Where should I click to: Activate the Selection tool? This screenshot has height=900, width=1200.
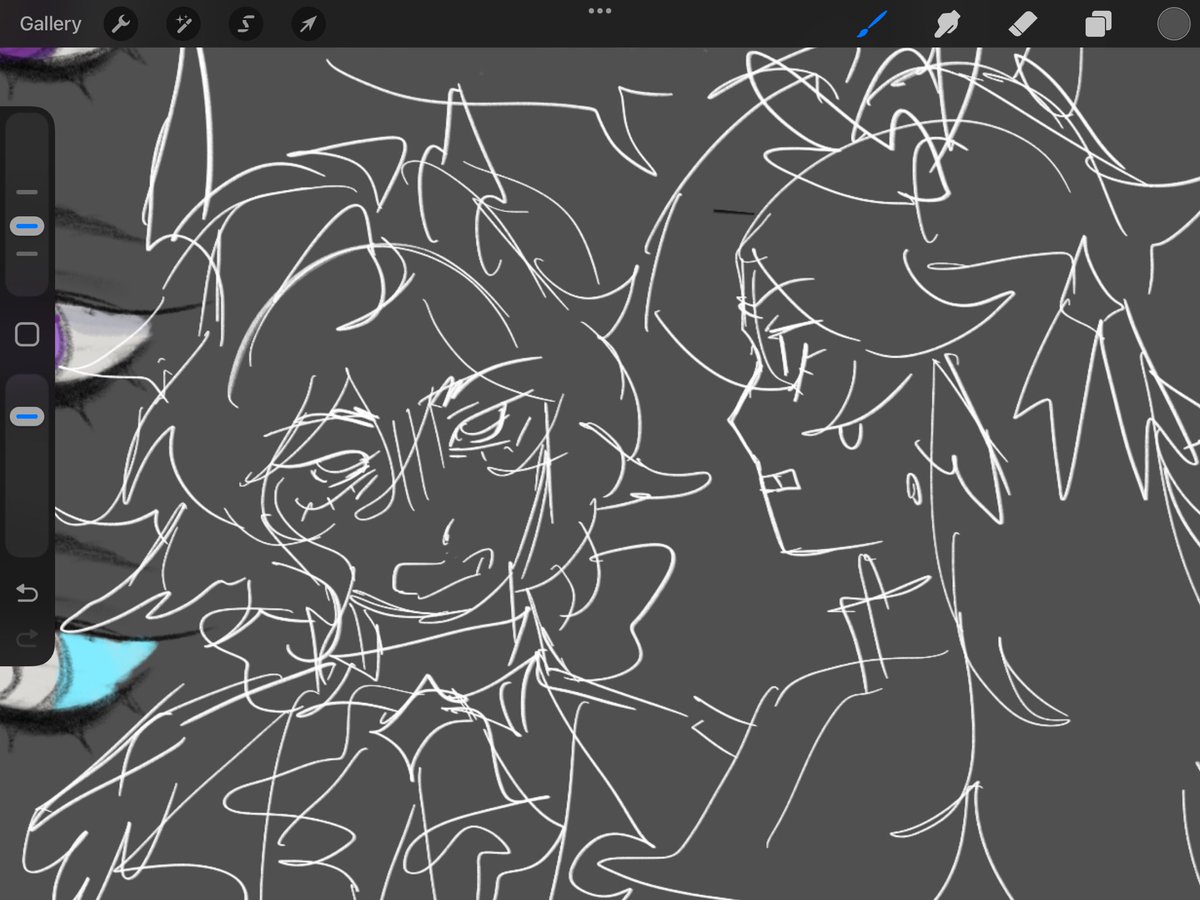pyautogui.click(x=245, y=24)
